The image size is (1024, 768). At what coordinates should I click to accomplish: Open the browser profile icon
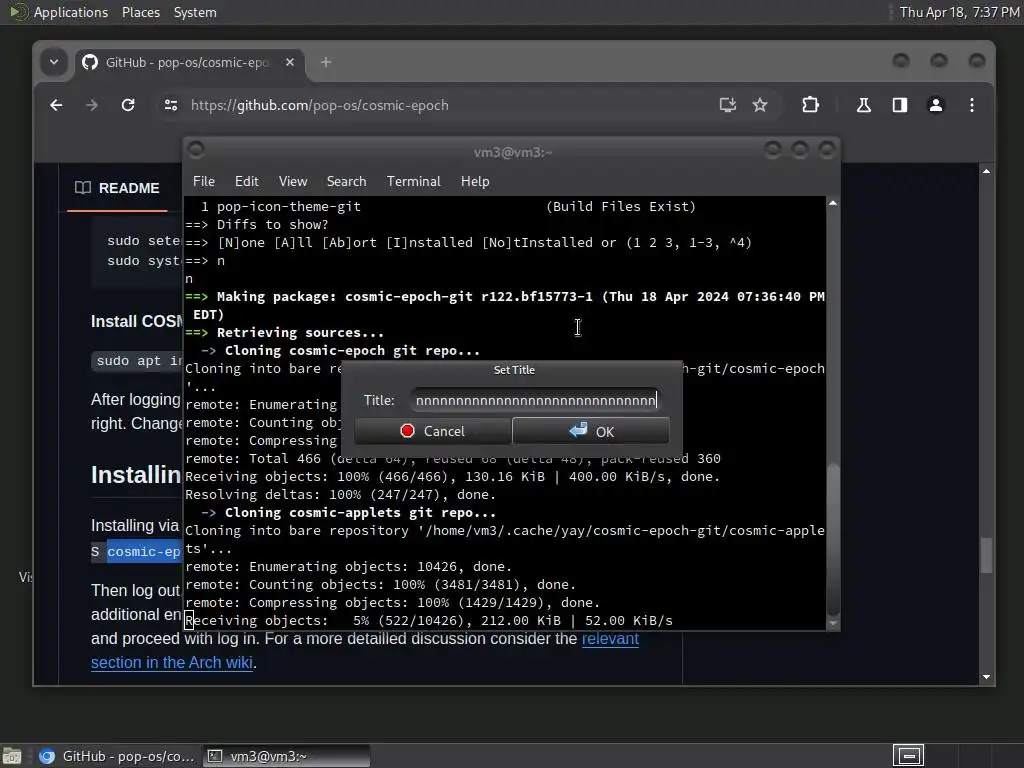pyautogui.click(x=936, y=105)
